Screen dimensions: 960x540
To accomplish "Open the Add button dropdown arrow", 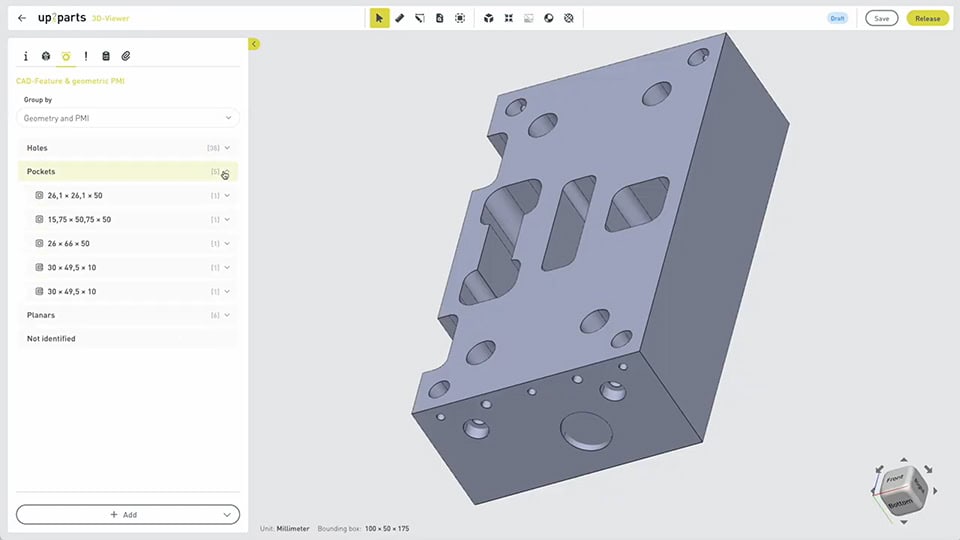I will (x=227, y=515).
